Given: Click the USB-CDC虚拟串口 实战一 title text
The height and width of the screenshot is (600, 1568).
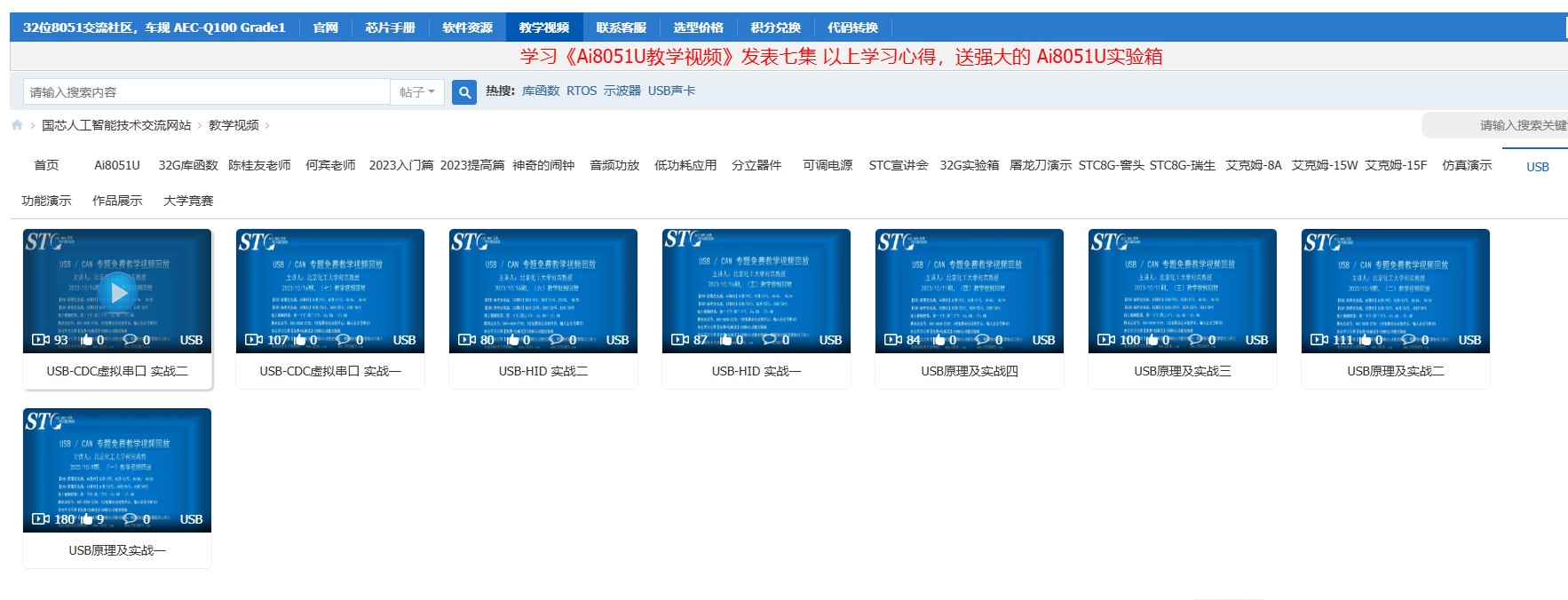Looking at the screenshot, I should coord(330,371).
